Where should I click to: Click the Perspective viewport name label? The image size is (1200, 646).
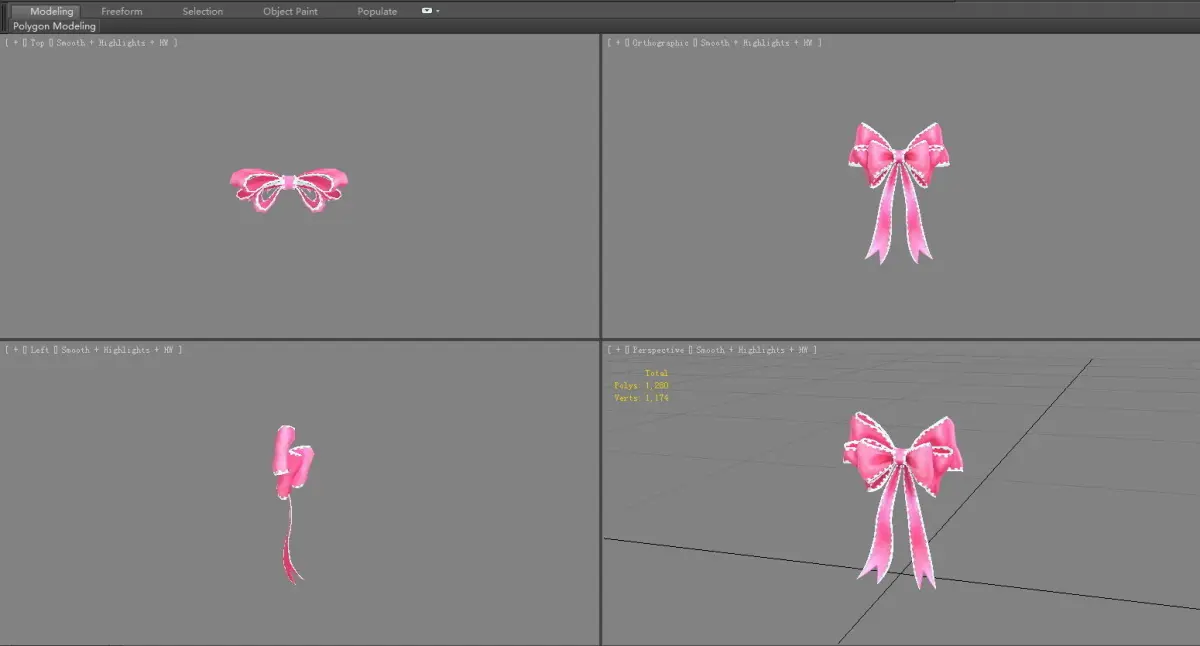point(658,350)
